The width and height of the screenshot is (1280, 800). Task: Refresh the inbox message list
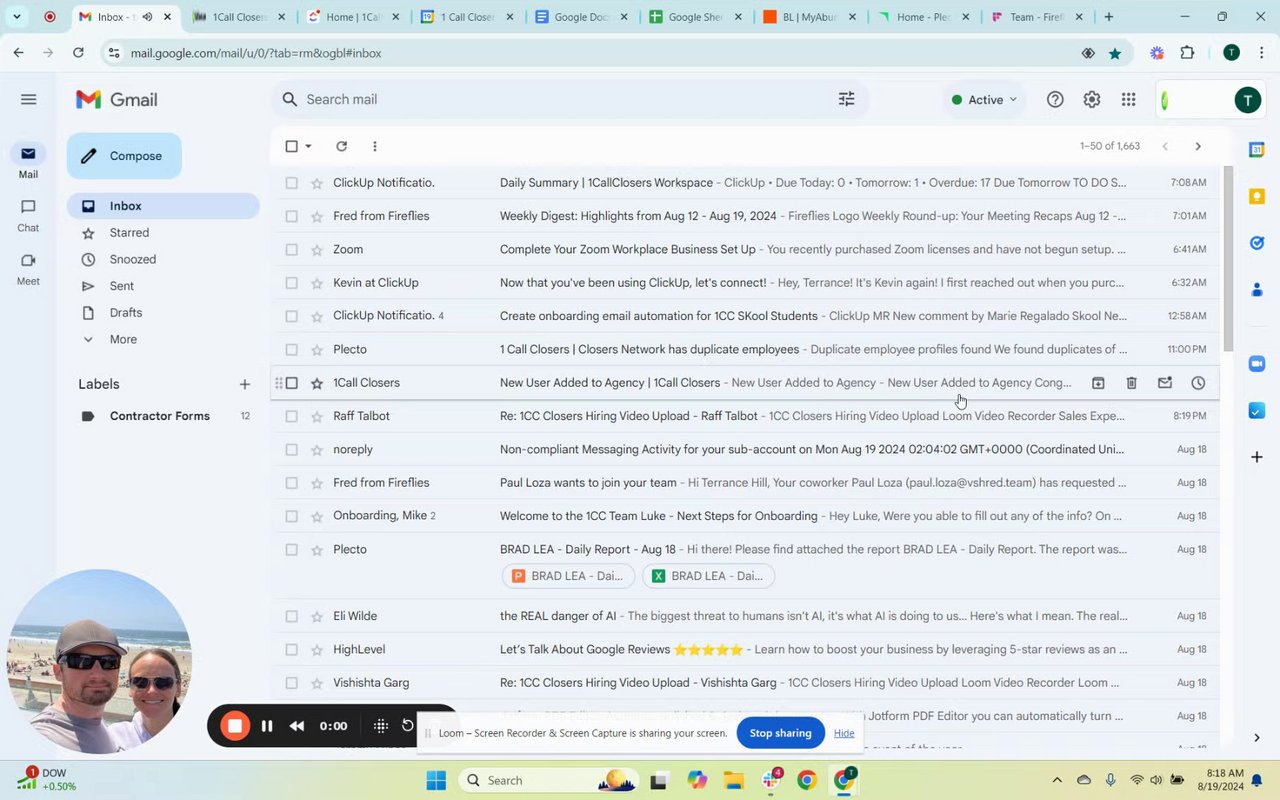(342, 146)
